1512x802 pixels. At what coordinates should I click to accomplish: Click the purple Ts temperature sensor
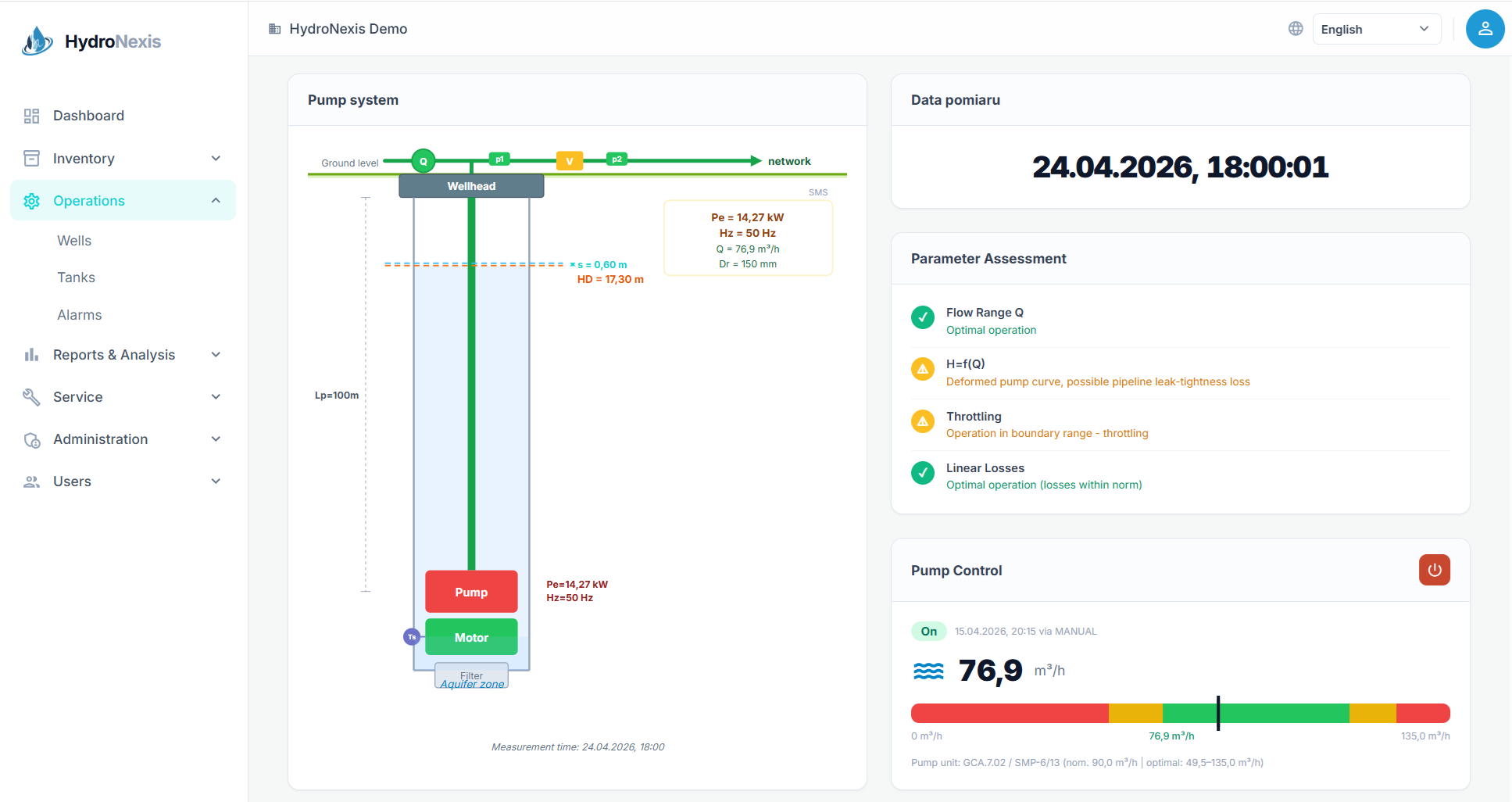tap(412, 637)
